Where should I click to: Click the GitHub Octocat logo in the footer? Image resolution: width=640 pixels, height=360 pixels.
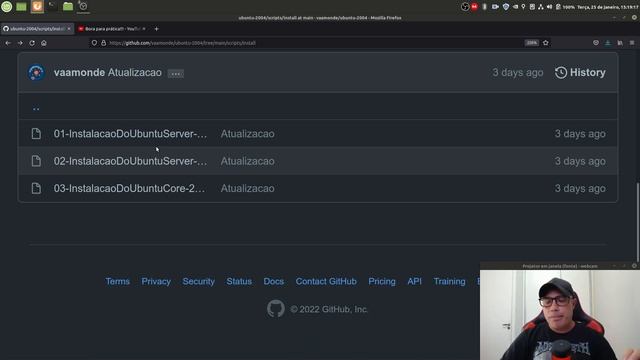click(x=276, y=309)
